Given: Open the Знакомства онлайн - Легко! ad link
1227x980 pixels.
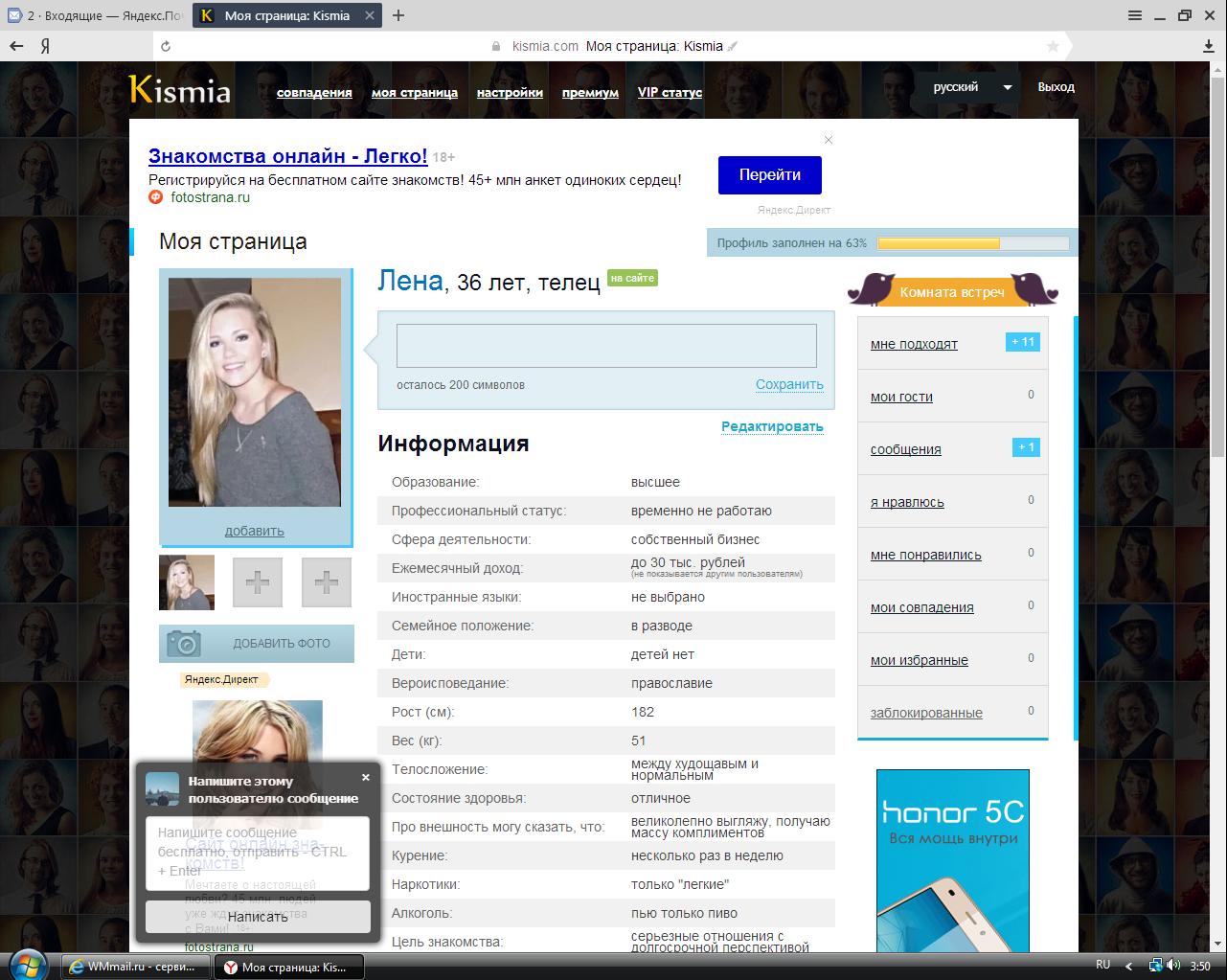Looking at the screenshot, I should [288, 156].
